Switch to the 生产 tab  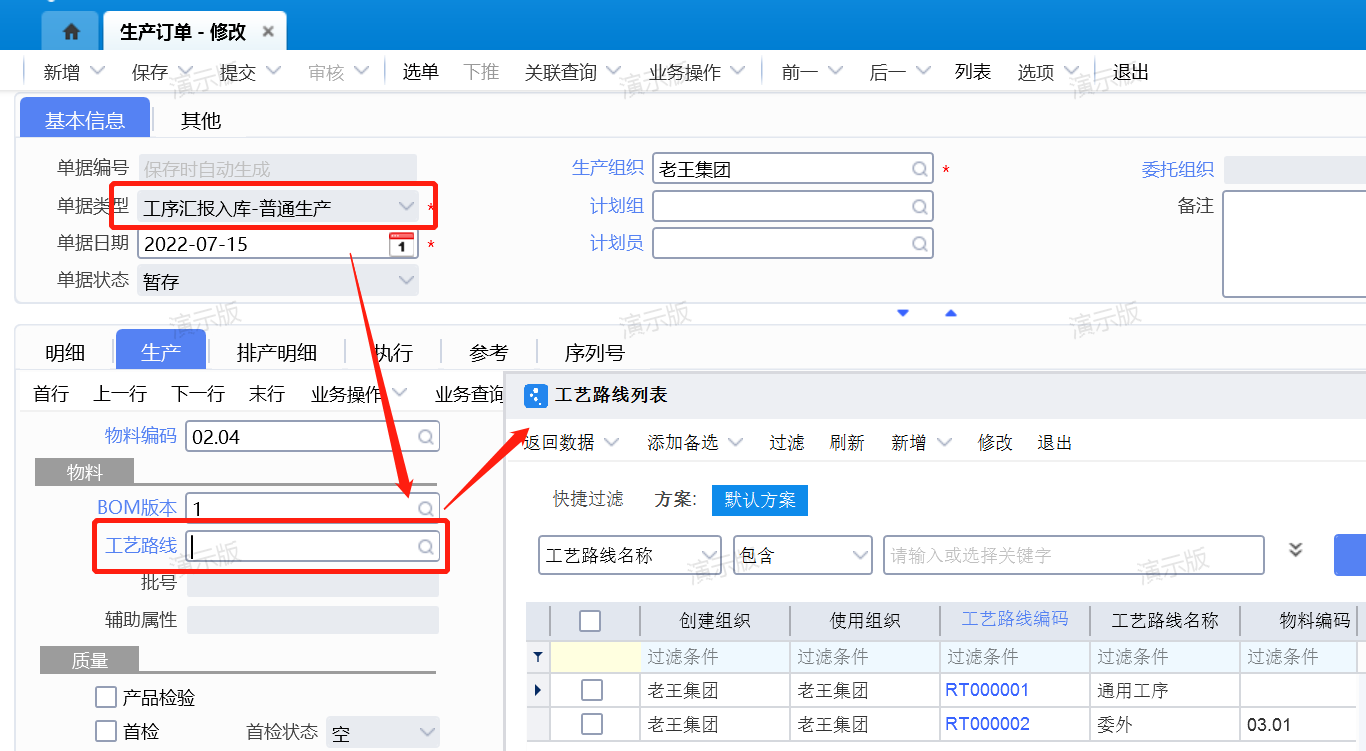tap(161, 352)
